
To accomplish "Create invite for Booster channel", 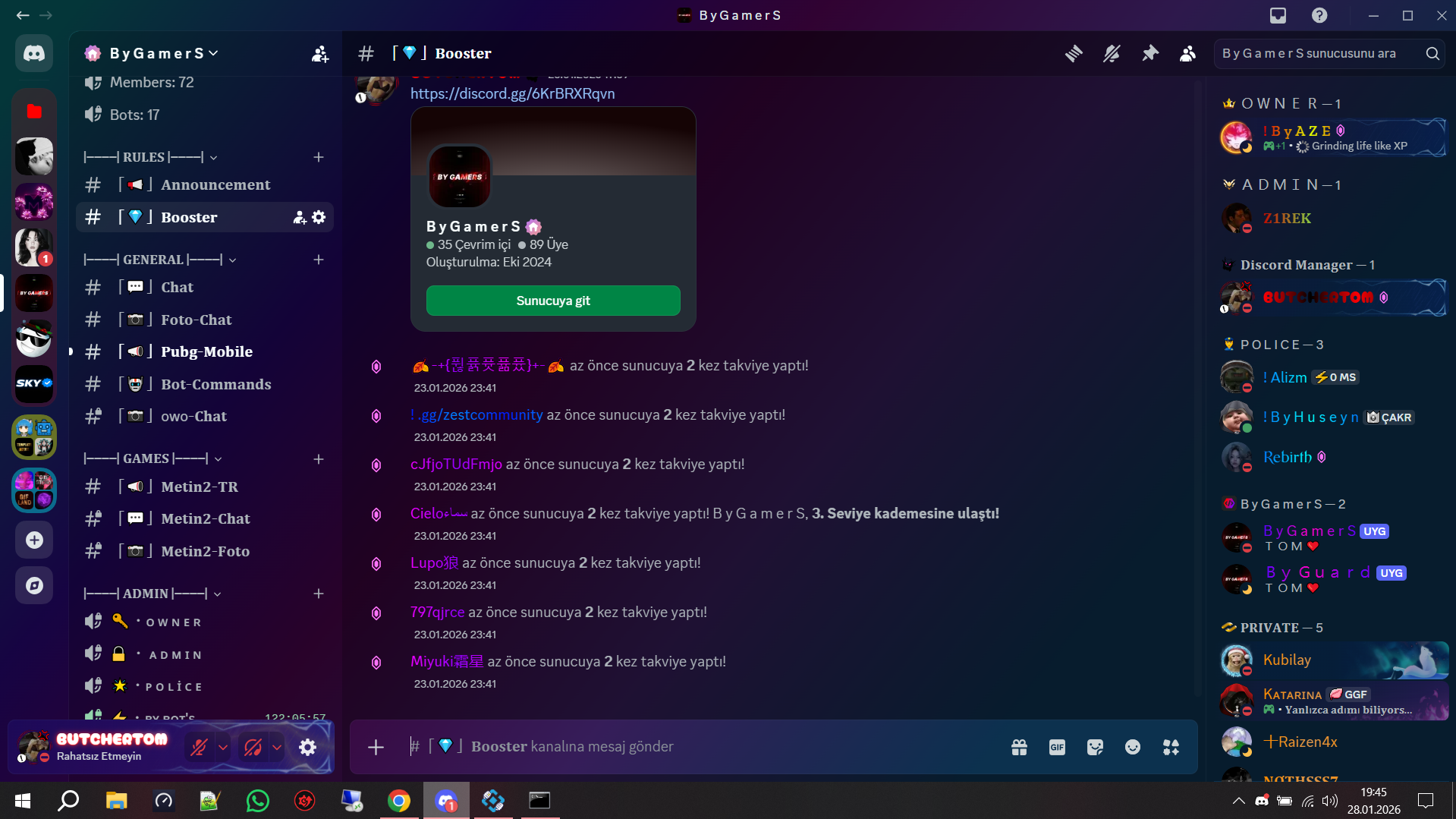I will 300,217.
